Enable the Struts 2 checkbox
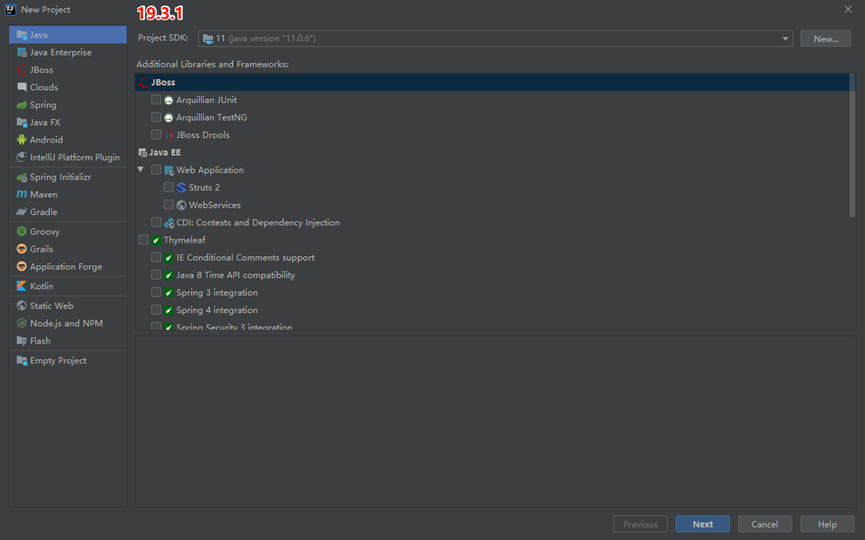Viewport: 865px width, 540px height. (169, 188)
